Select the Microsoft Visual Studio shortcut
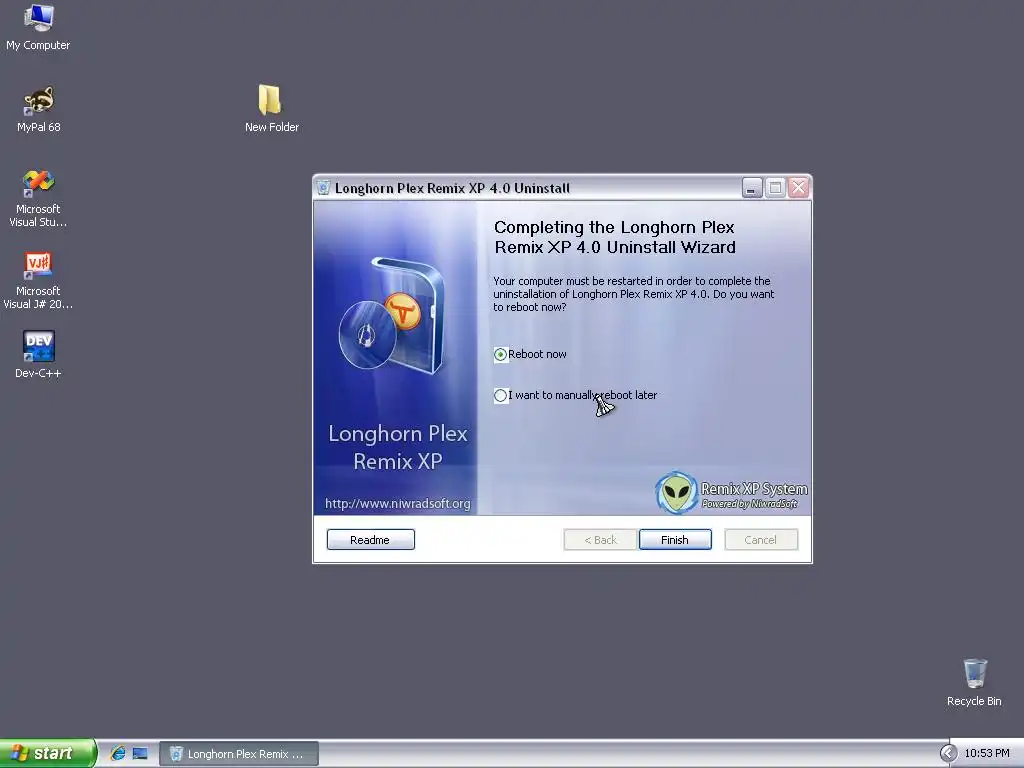 click(x=38, y=198)
